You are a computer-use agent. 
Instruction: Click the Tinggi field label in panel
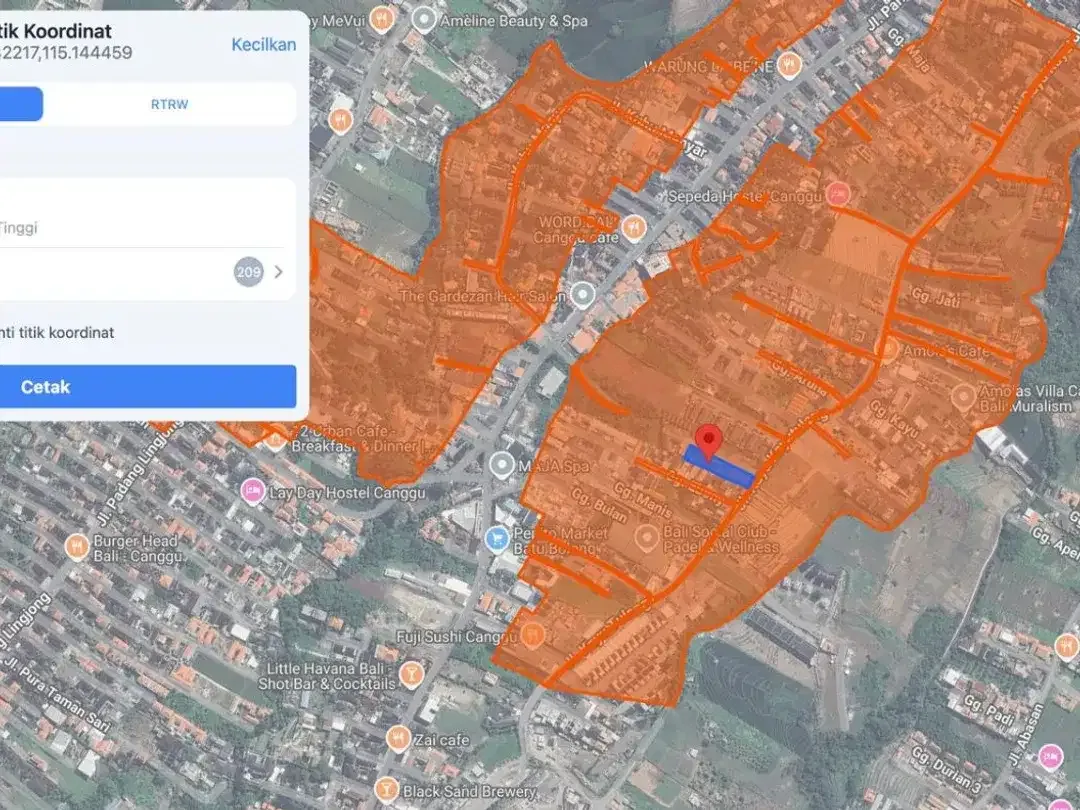coord(18,228)
